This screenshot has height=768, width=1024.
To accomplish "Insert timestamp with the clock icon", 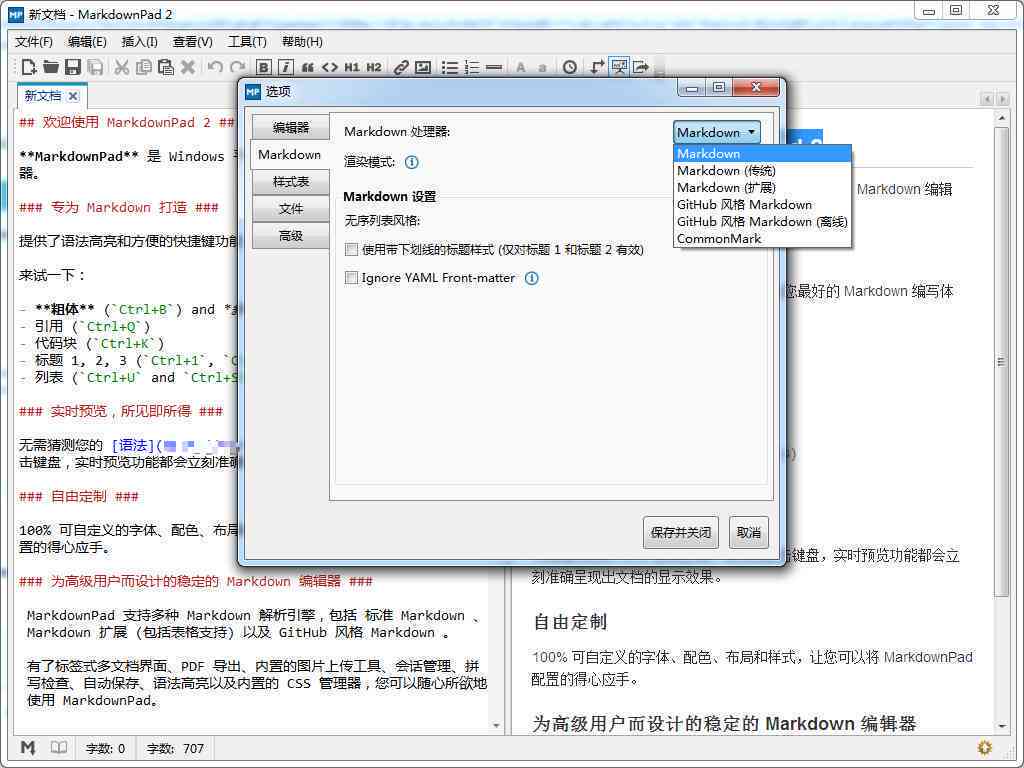I will (569, 67).
